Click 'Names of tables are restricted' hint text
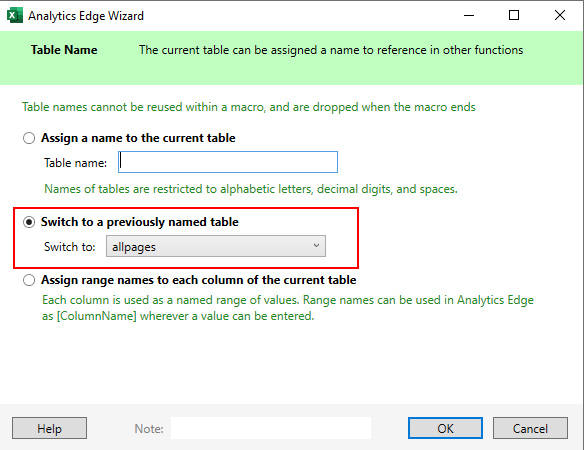584x450 pixels. pos(251,189)
